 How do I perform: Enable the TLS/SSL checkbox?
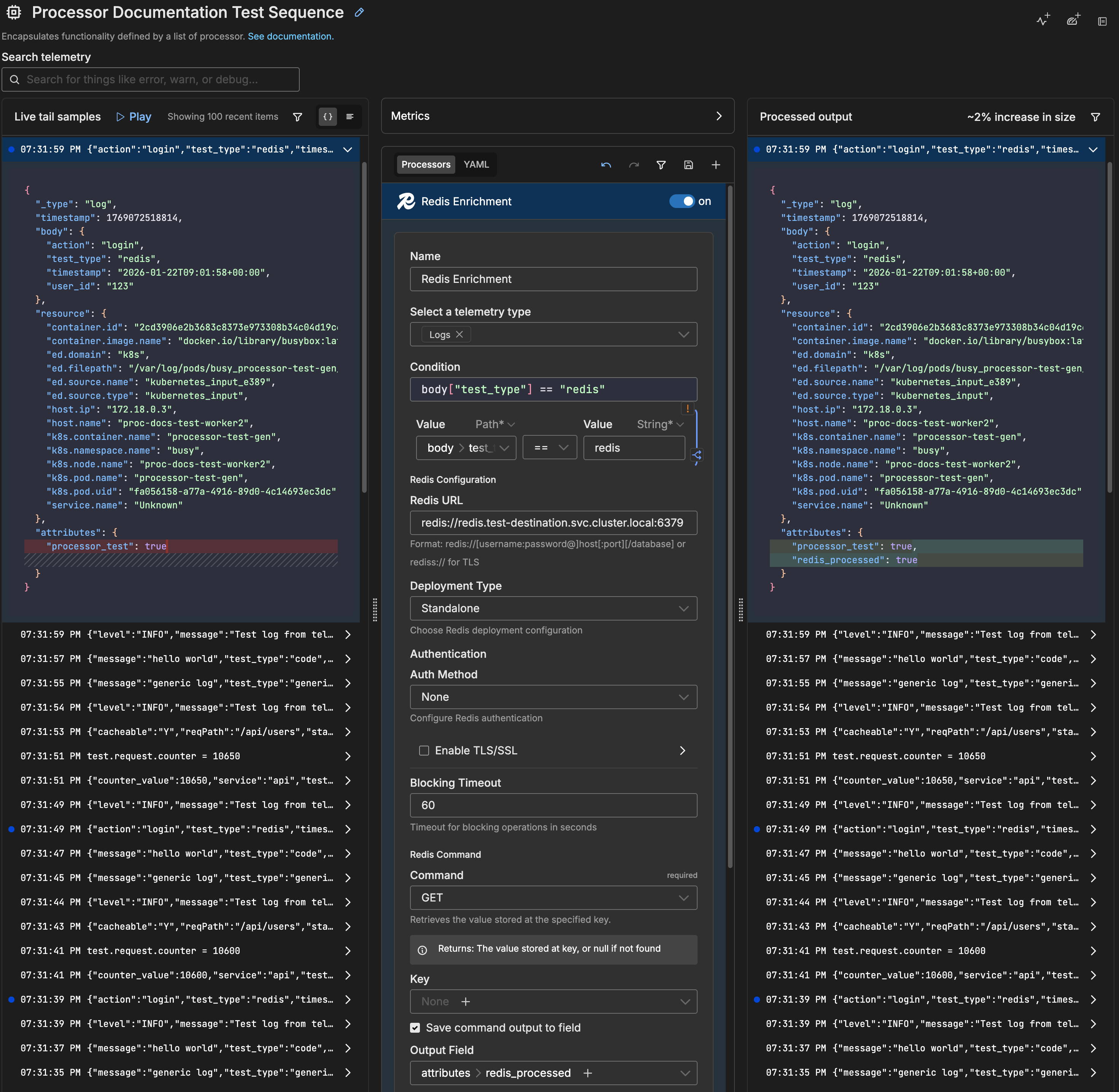point(424,749)
